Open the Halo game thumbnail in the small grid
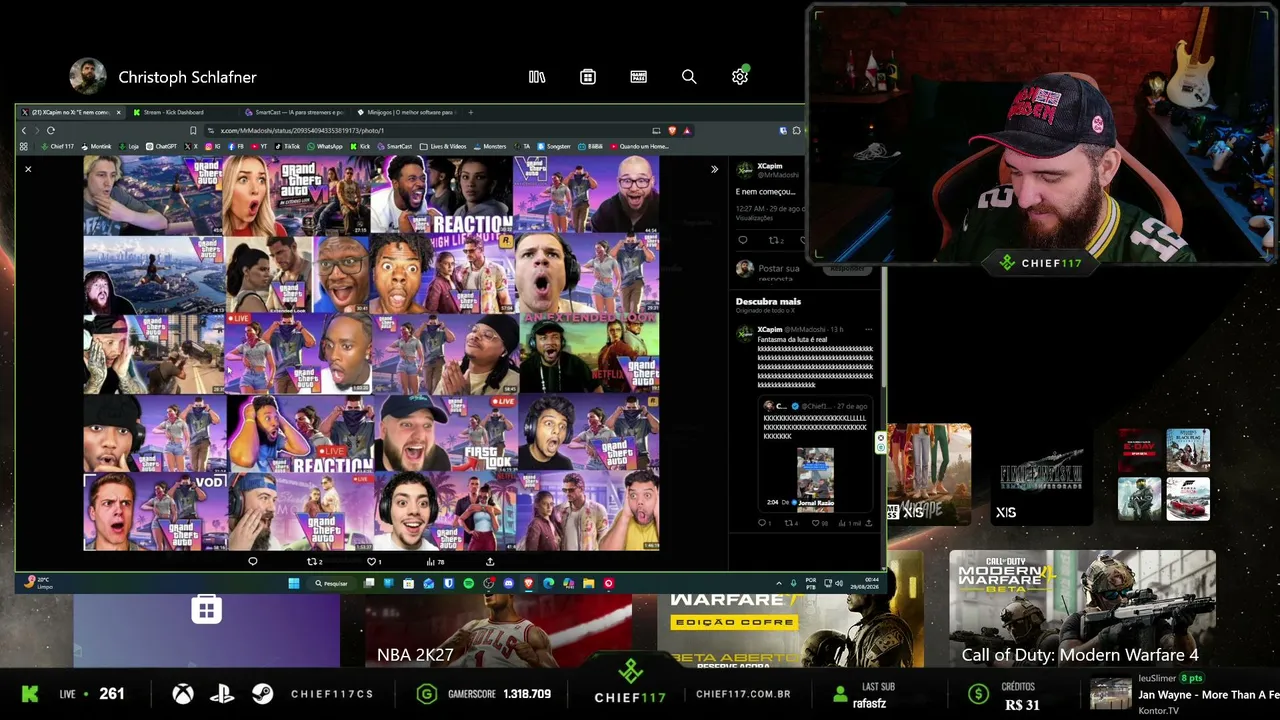Image resolution: width=1280 pixels, height=720 pixels. [1139, 498]
